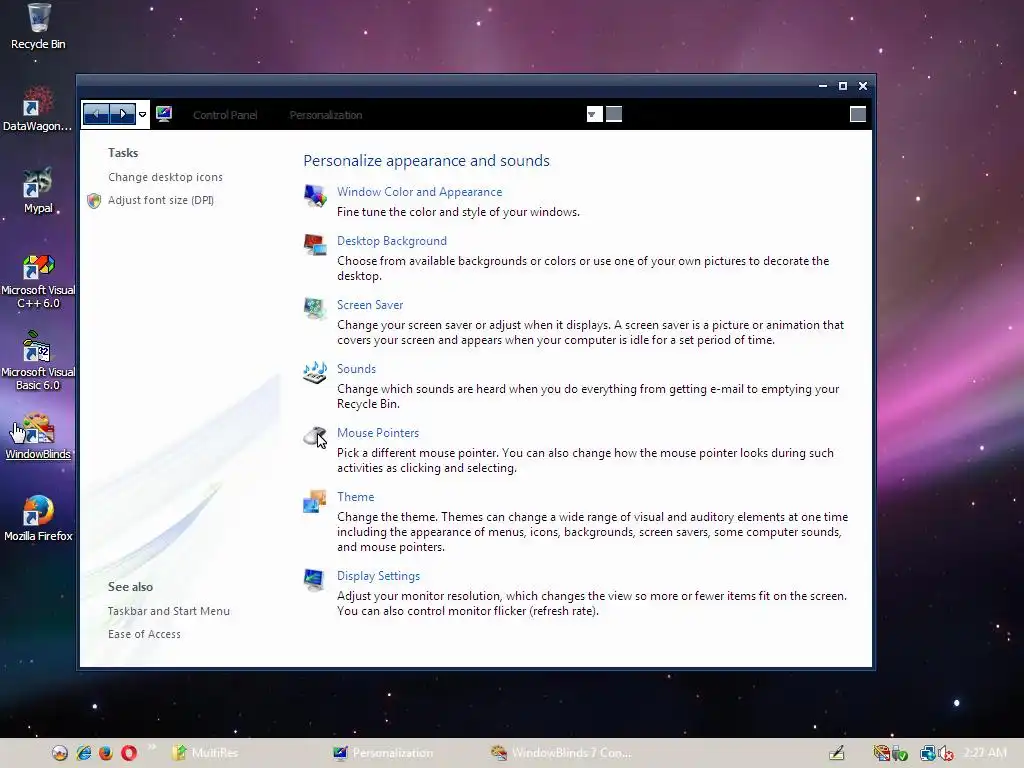The height and width of the screenshot is (768, 1024).
Task: Click the network tray icon
Action: [927, 754]
